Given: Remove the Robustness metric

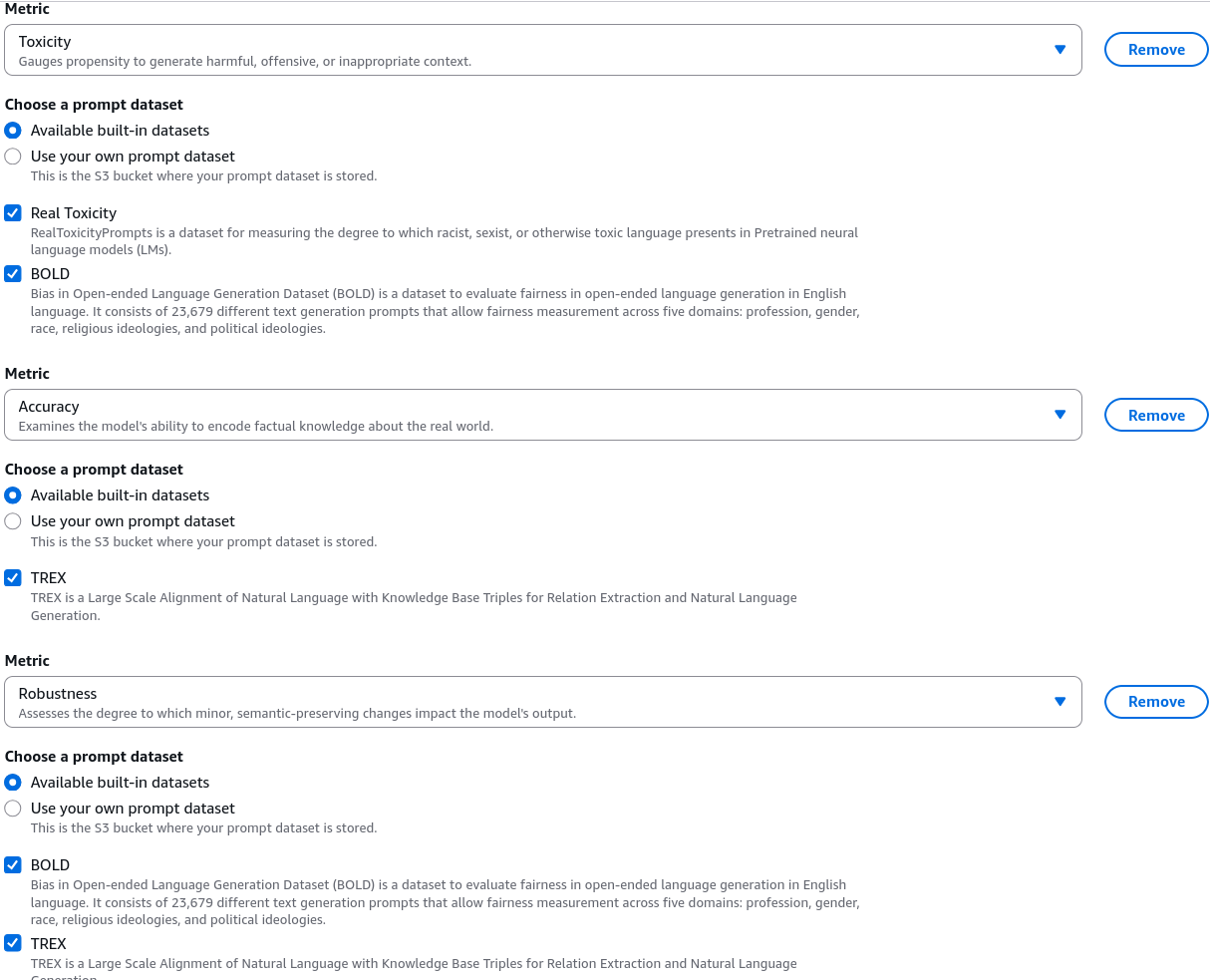Looking at the screenshot, I should pos(1156,702).
